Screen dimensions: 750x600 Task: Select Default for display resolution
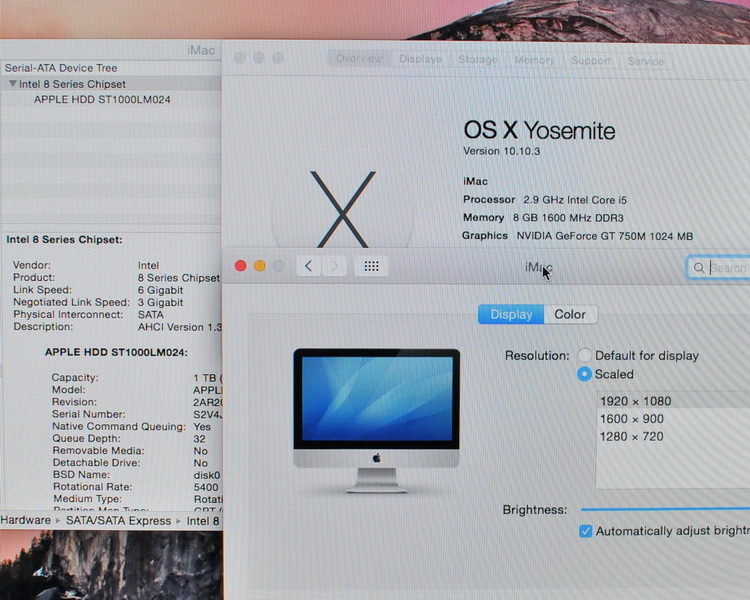click(x=585, y=356)
